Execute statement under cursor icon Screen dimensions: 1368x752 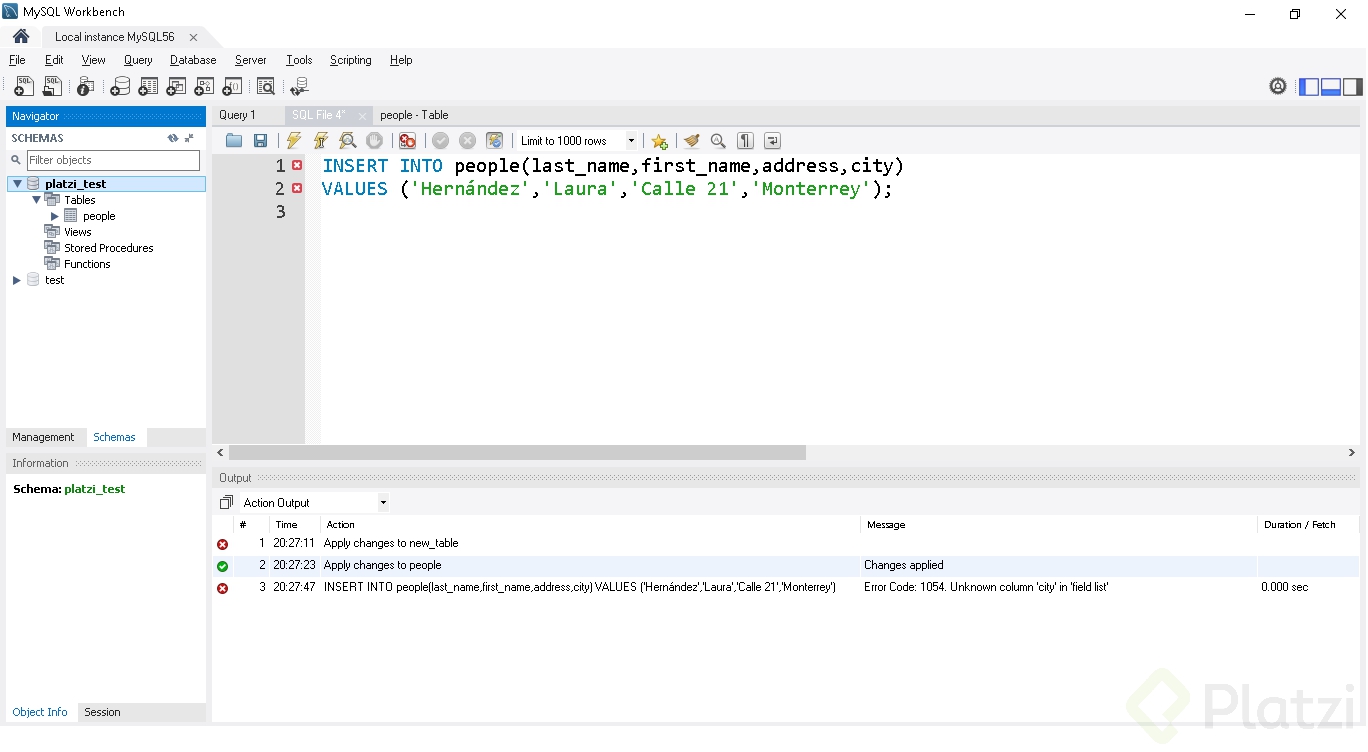tap(321, 141)
